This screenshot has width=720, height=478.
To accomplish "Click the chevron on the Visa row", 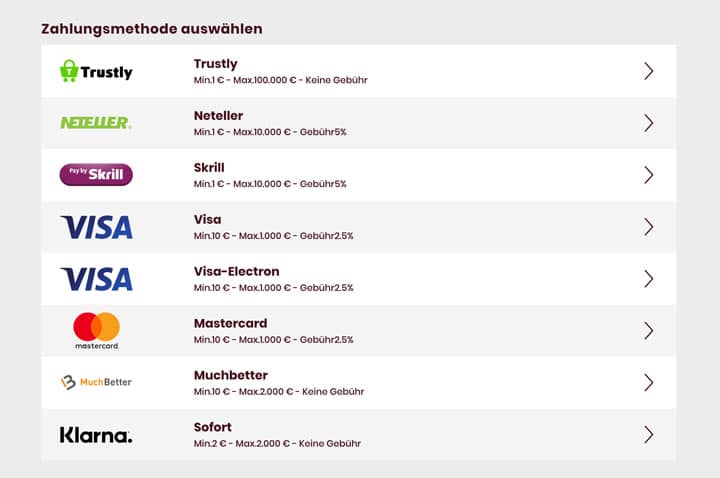I will [648, 227].
